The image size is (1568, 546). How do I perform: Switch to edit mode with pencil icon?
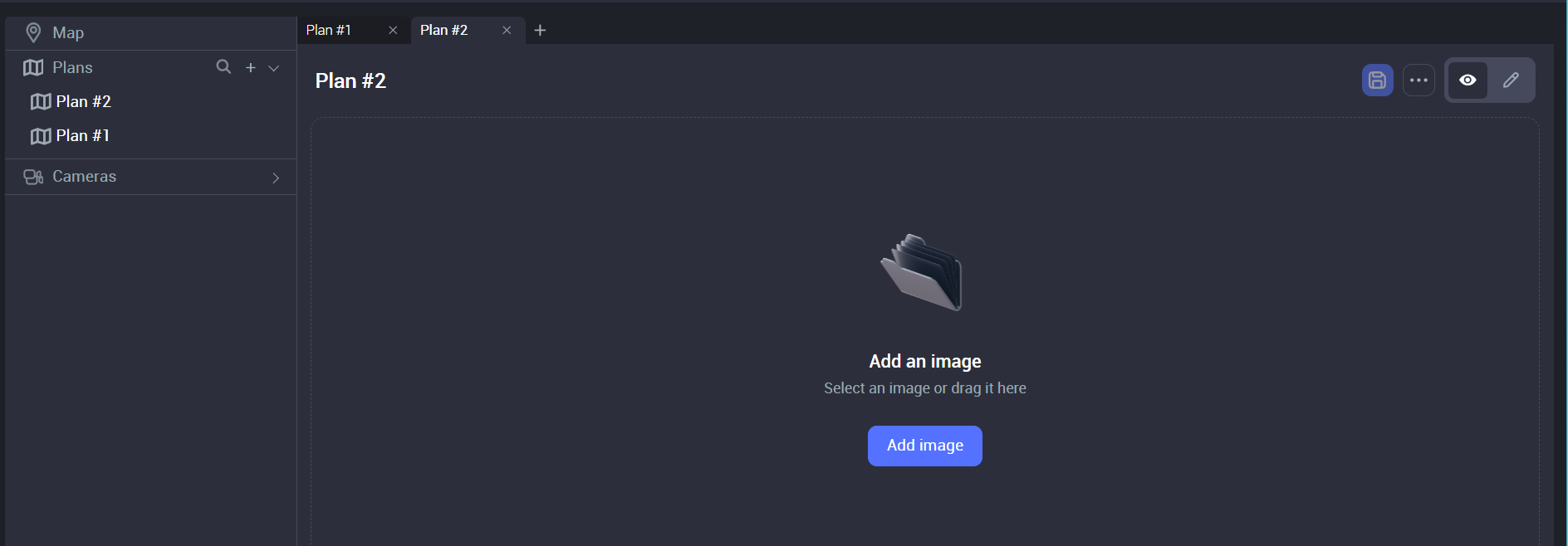(x=1511, y=80)
